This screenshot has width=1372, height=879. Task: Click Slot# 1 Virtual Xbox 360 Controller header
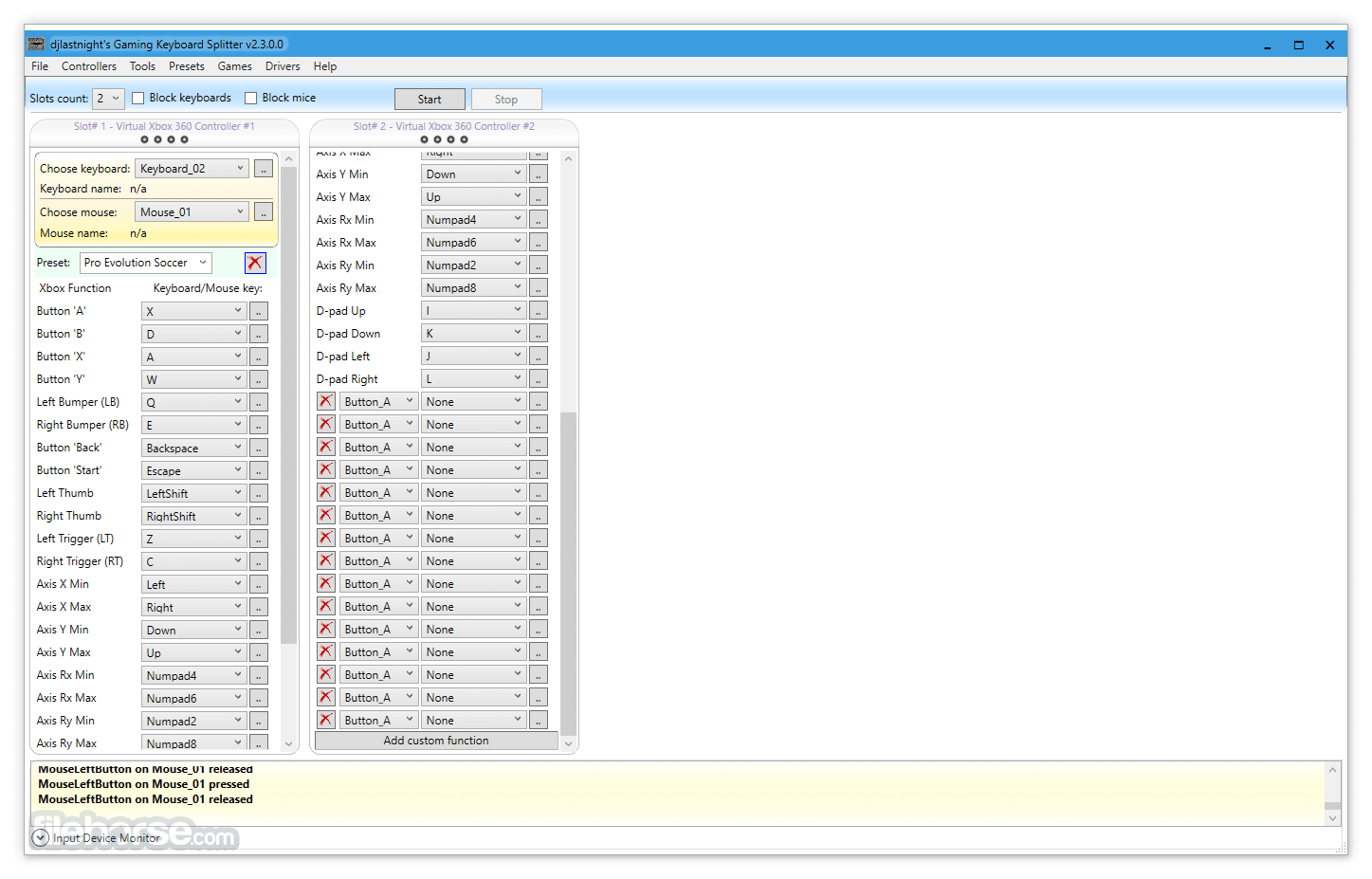point(164,126)
